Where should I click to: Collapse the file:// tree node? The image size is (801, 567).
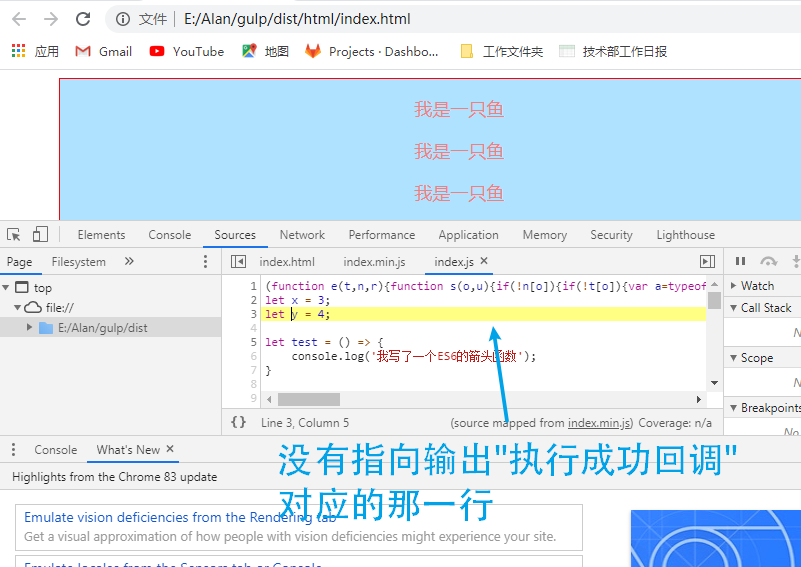[17, 308]
